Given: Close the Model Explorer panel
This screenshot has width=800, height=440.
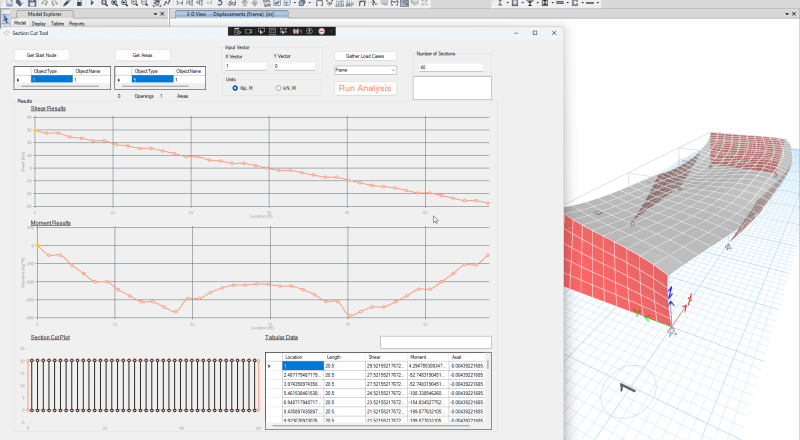Looking at the screenshot, I should pyautogui.click(x=163, y=14).
